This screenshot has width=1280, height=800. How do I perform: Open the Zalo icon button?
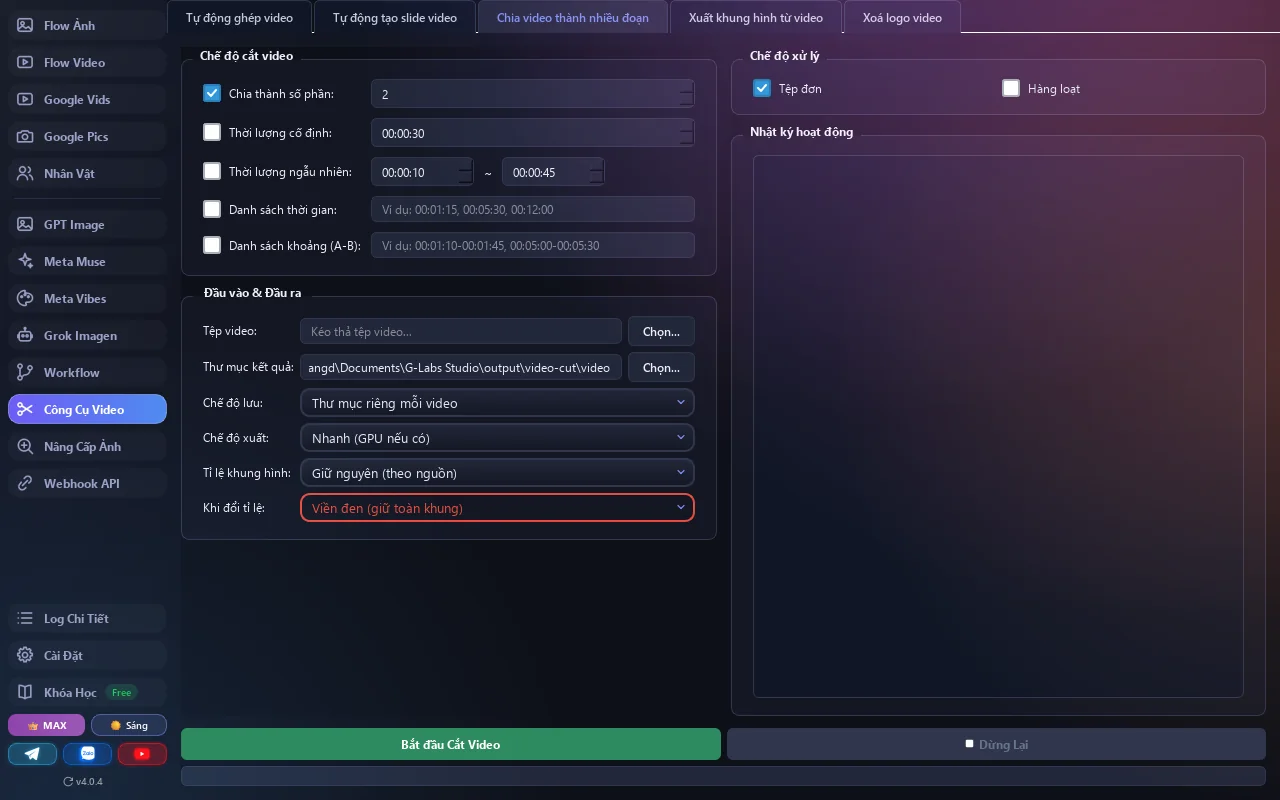point(87,754)
